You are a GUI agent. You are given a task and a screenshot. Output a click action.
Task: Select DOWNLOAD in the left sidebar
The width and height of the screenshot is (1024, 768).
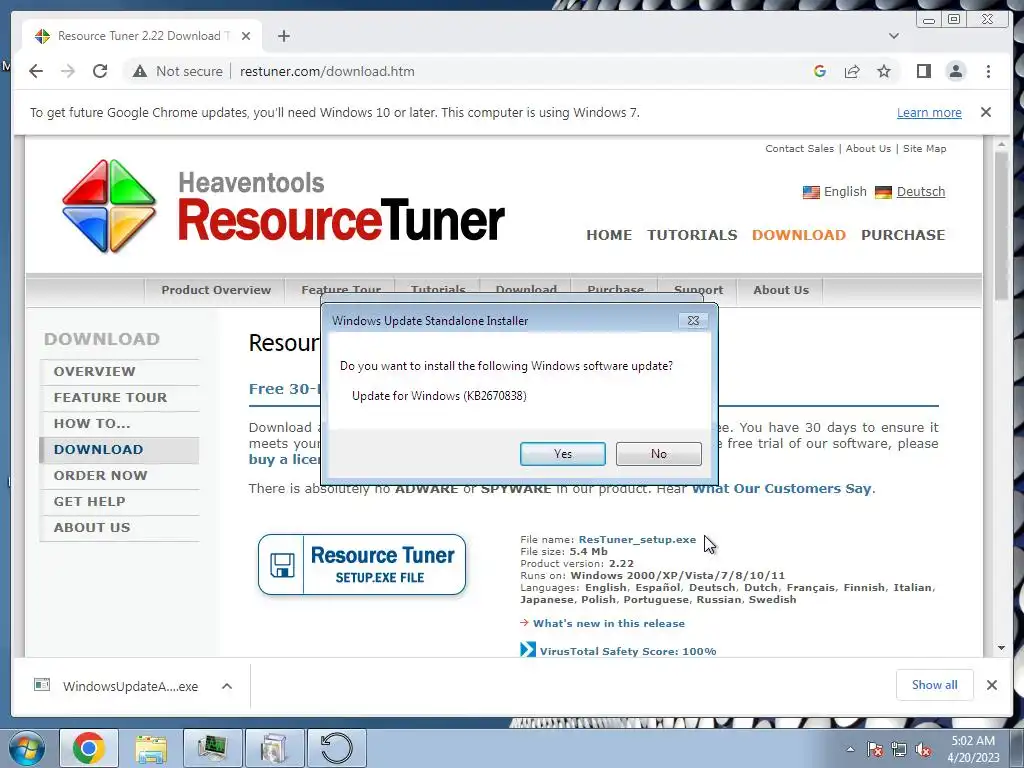point(120,450)
